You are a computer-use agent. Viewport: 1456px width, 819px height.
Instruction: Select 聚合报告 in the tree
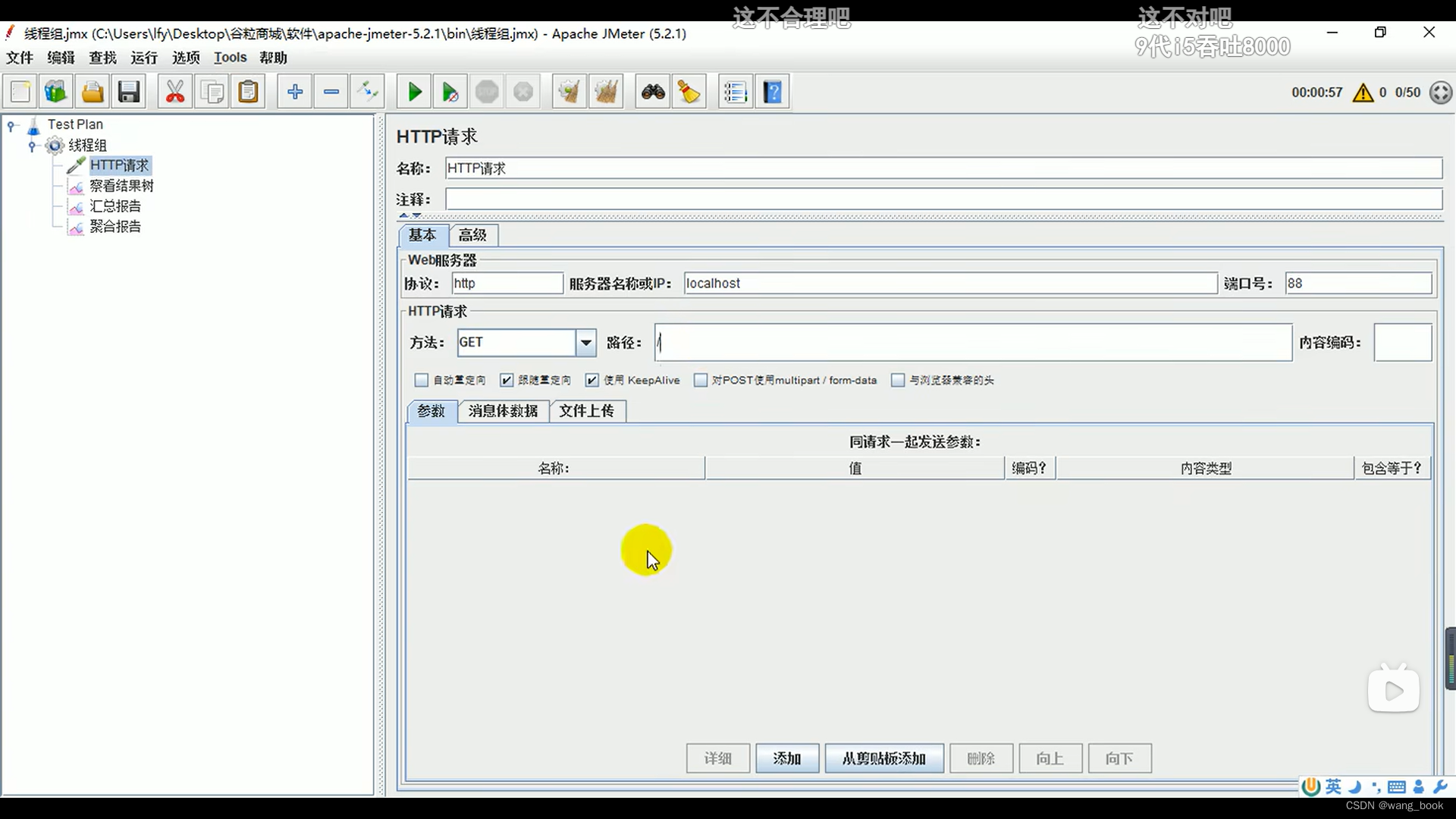point(115,227)
